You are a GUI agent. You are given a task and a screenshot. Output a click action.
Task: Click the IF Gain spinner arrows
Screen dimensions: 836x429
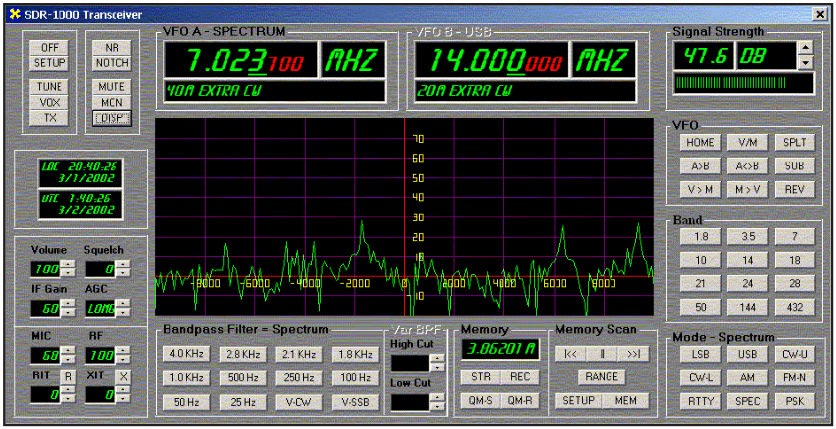tap(68, 307)
